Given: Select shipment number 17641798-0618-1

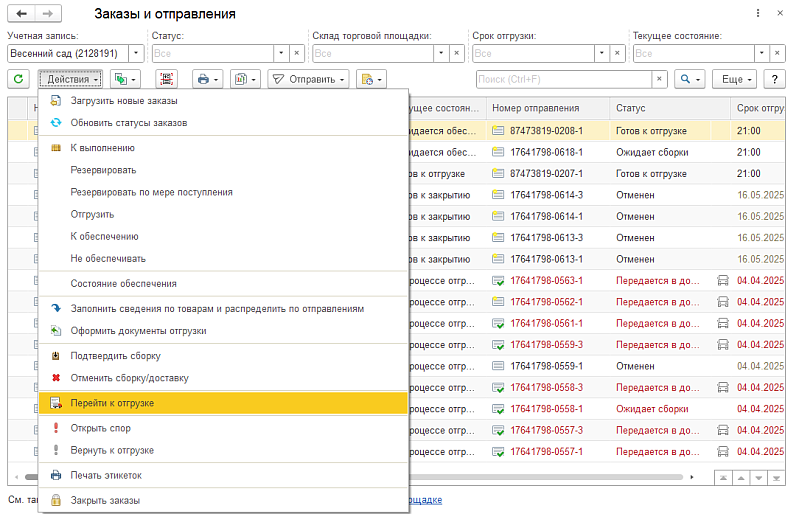Looking at the screenshot, I should 547,152.
